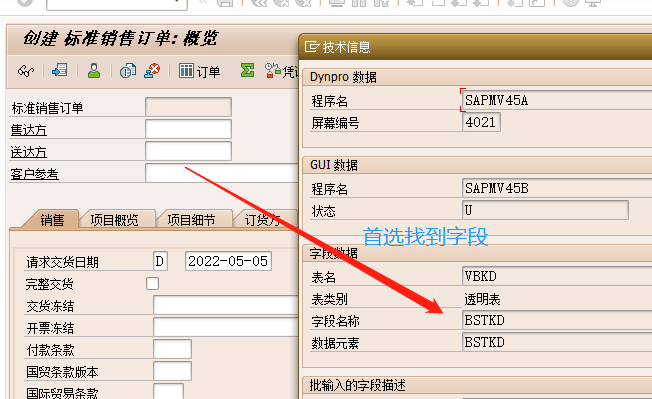Open the 开票冻结 dropdown field
The height and width of the screenshot is (399, 652).
coord(226,327)
